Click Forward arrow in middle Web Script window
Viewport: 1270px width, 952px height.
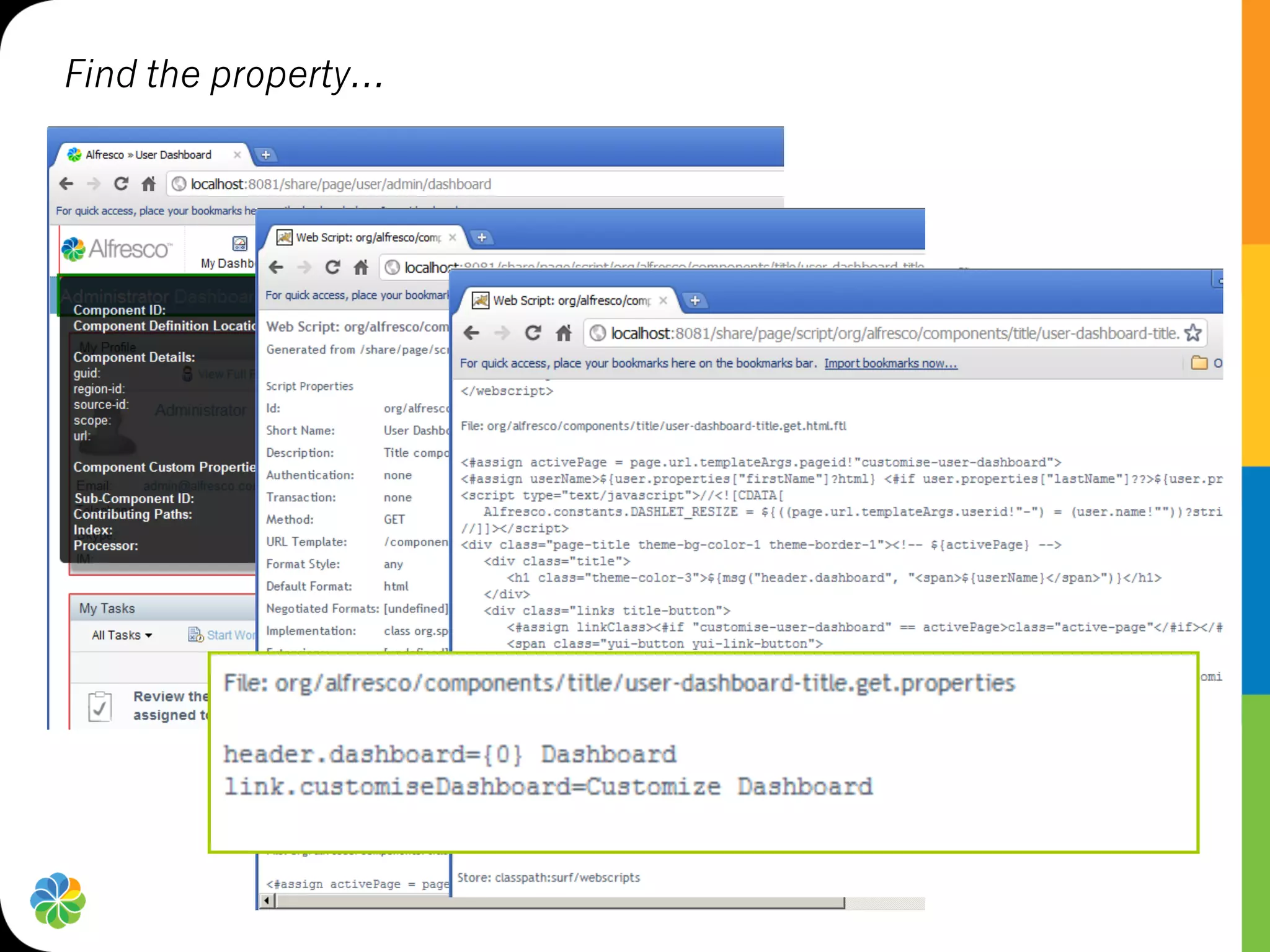[304, 267]
